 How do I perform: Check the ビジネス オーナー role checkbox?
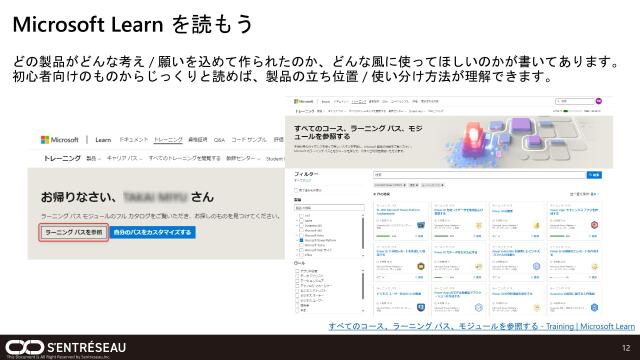298,295
